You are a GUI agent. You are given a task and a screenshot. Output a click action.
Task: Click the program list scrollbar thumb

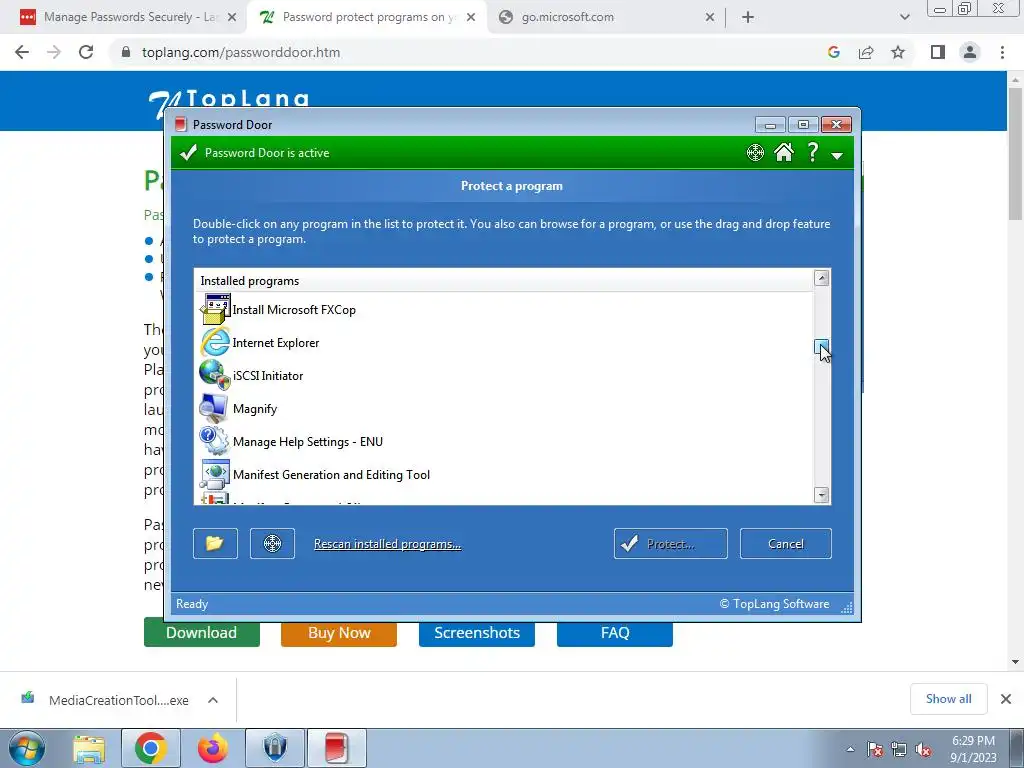822,347
